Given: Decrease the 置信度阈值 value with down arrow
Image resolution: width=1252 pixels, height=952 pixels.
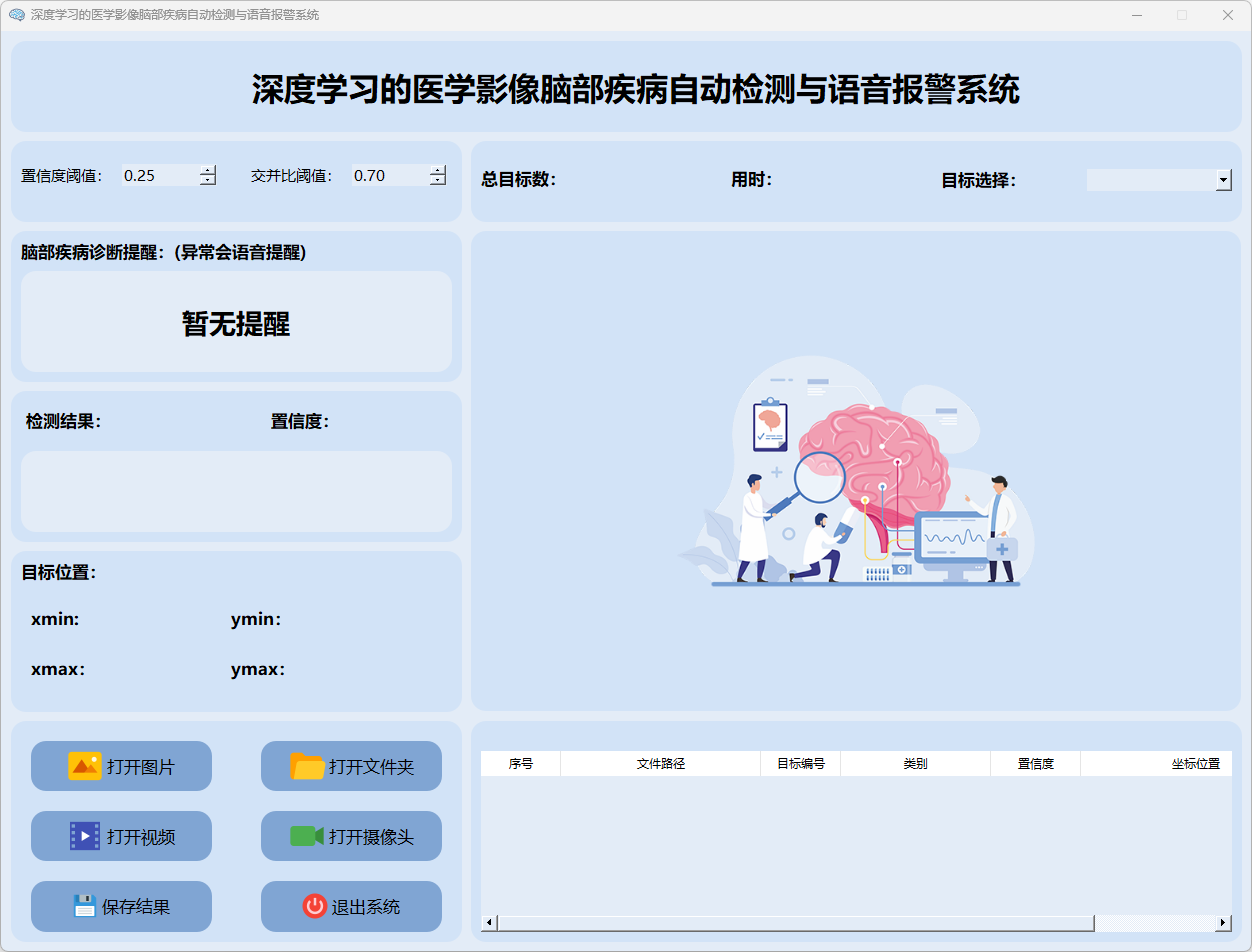Looking at the screenshot, I should click(x=208, y=181).
